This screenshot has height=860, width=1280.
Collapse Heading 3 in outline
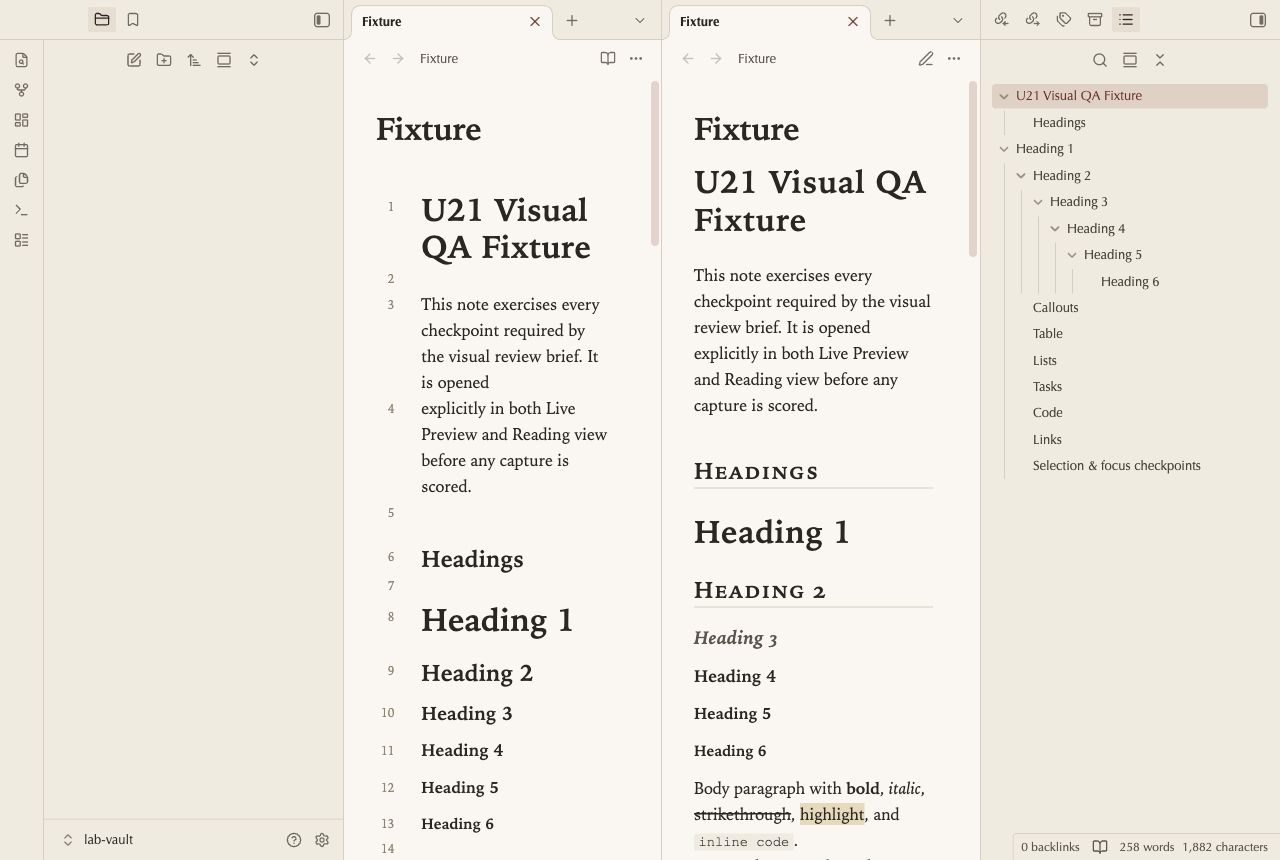[x=1038, y=202]
